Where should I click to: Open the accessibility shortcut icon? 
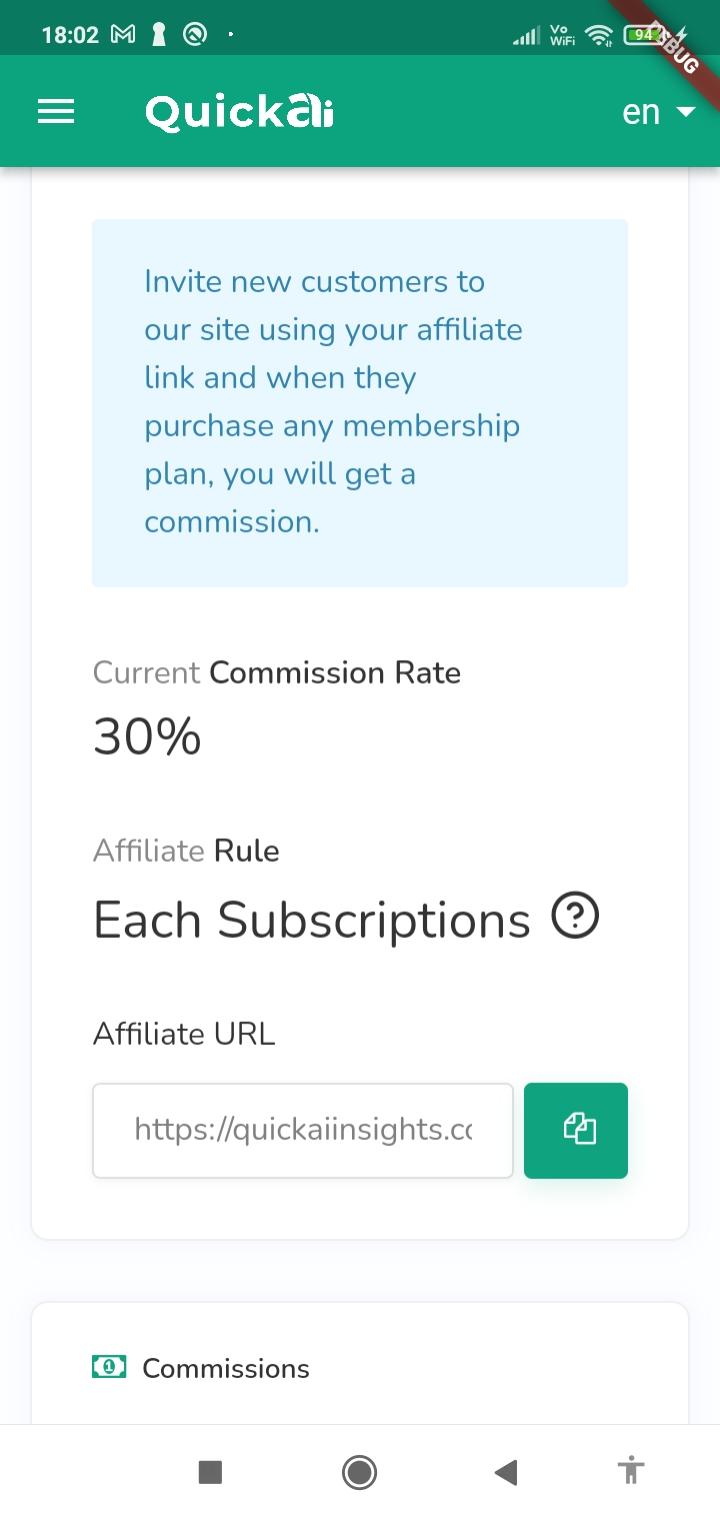click(x=631, y=1471)
